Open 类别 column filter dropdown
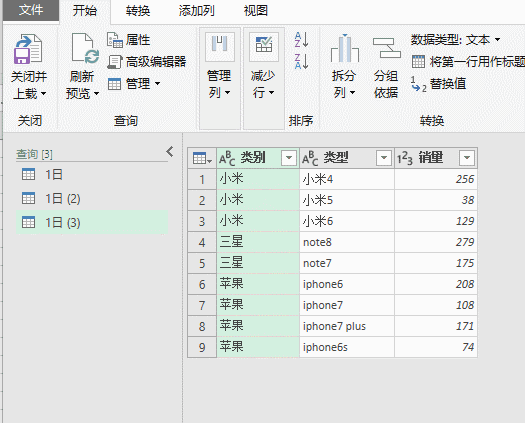This screenshot has height=423, width=525. [289, 157]
